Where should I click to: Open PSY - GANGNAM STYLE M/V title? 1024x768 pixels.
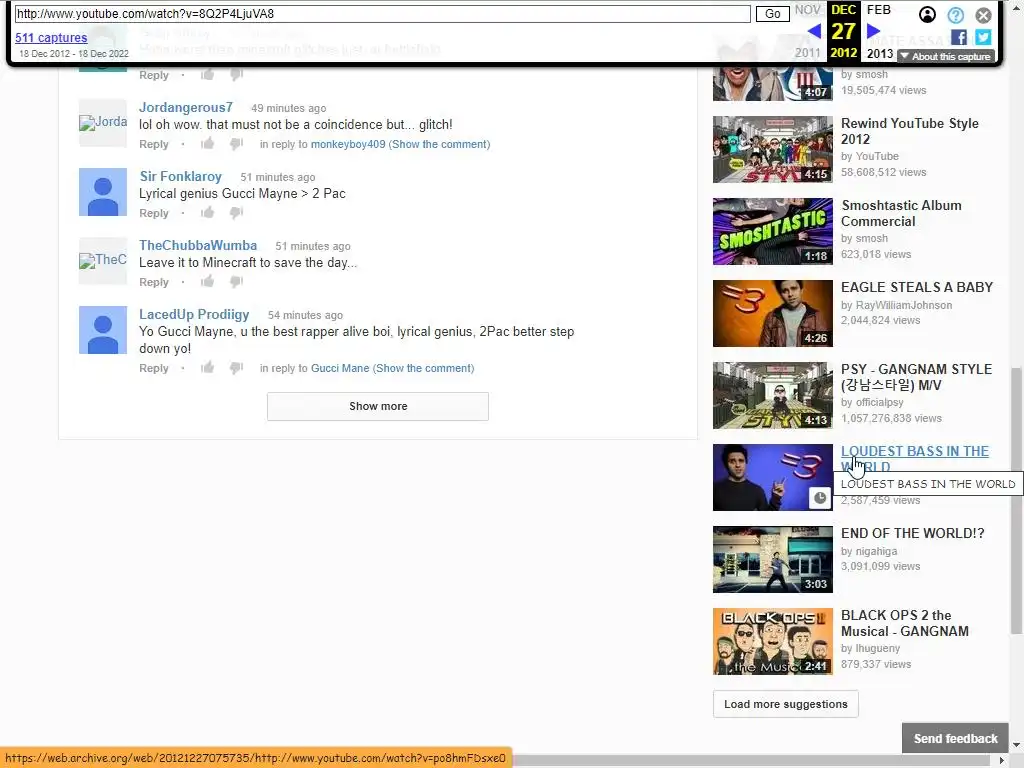[916, 377]
